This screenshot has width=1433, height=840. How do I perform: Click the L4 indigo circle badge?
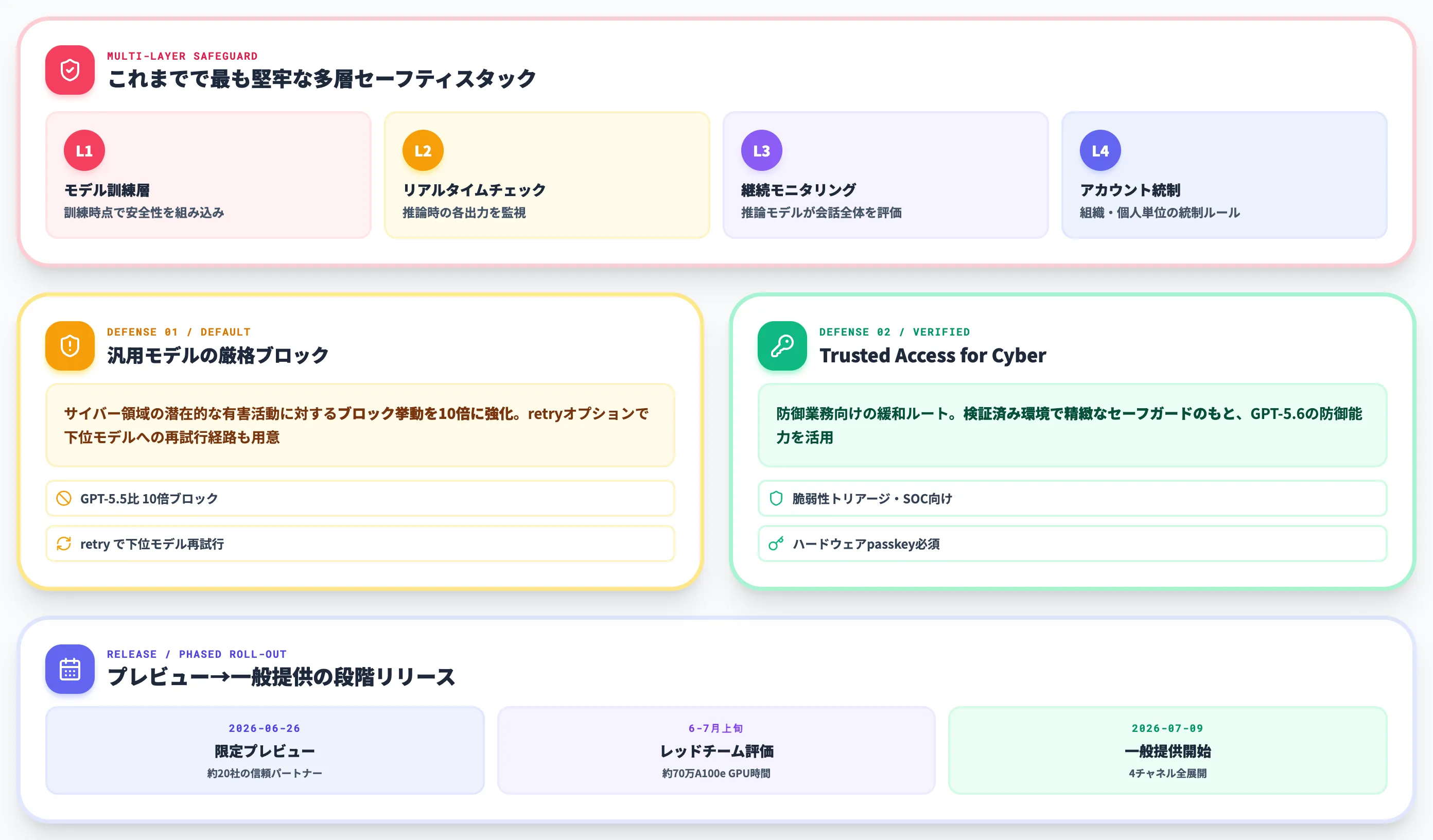tap(1100, 151)
